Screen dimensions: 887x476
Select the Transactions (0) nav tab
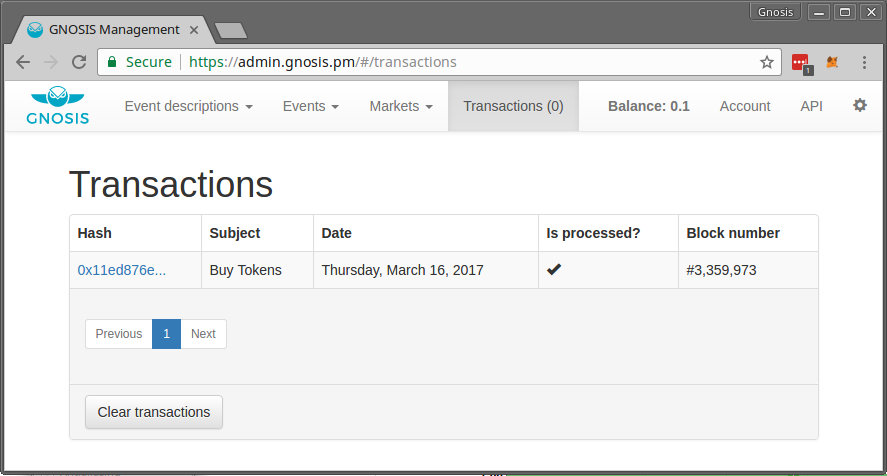(513, 106)
